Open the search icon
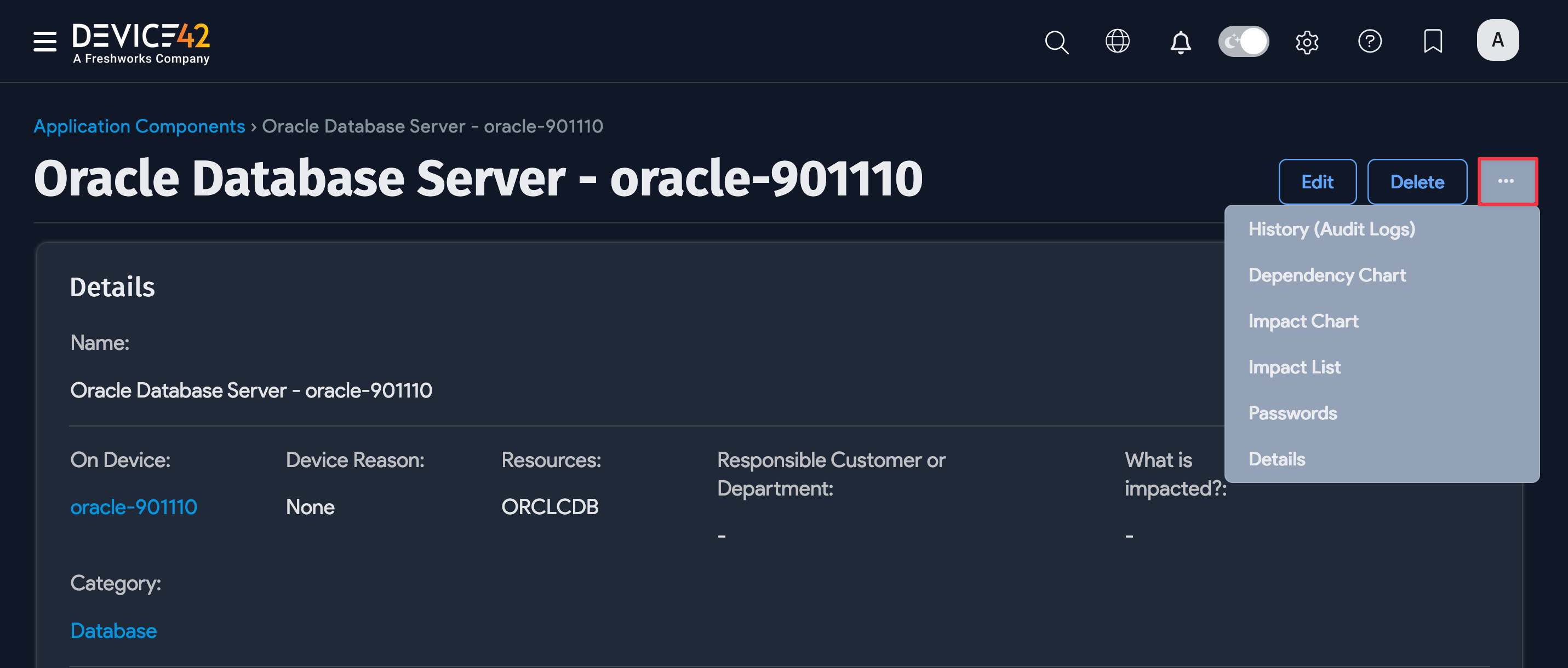Screen dimensions: 1568x668 (1056, 42)
